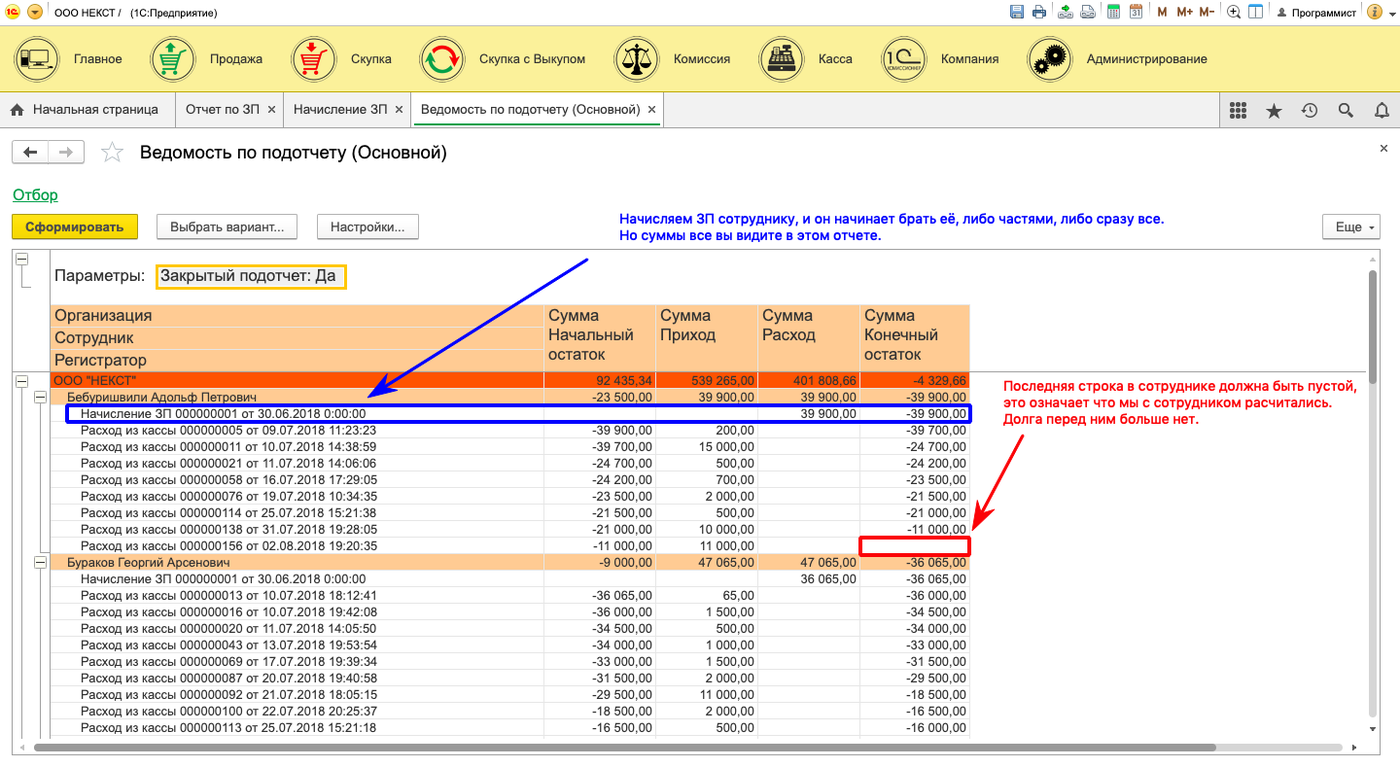Click the Настройки... button
1400x767 pixels.
coord(368,226)
